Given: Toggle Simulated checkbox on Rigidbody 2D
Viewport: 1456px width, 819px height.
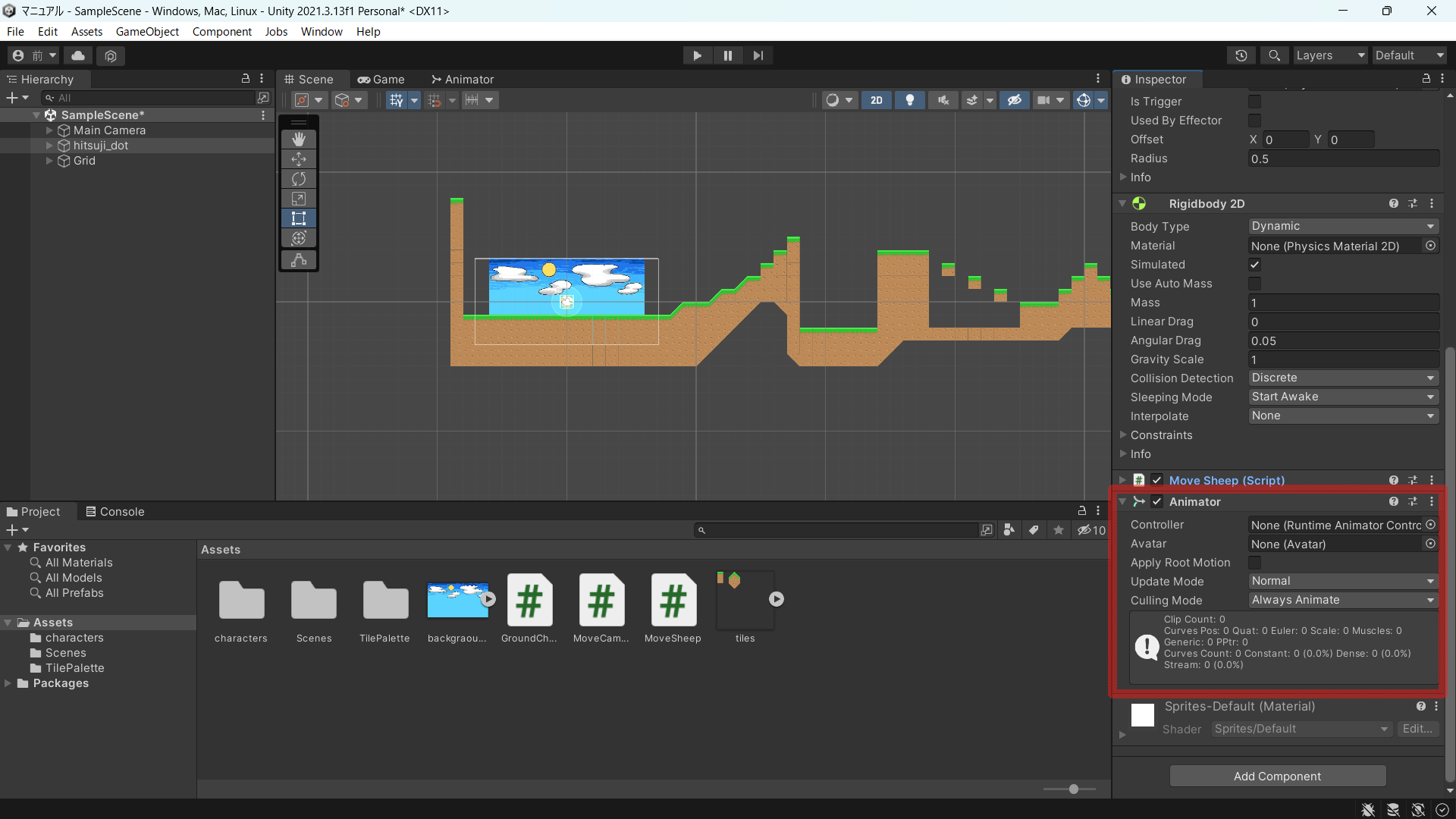Looking at the screenshot, I should [1254, 264].
